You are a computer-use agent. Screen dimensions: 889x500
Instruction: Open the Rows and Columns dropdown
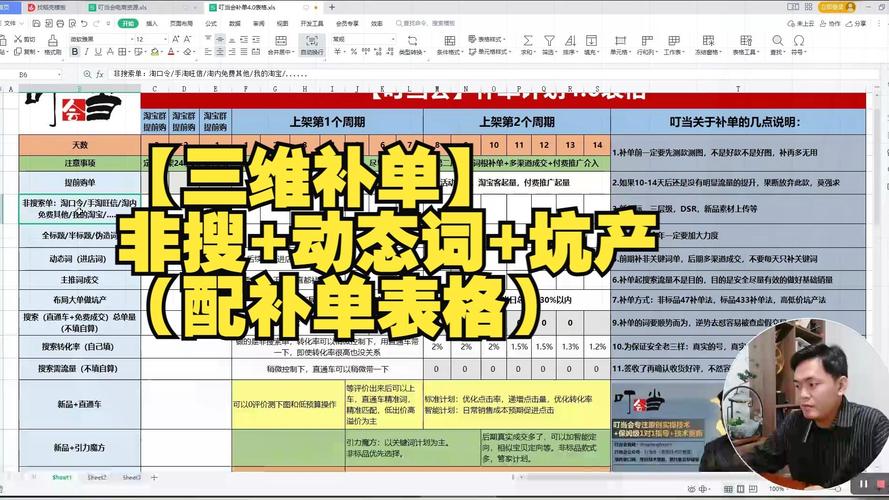pyautogui.click(x=646, y=44)
